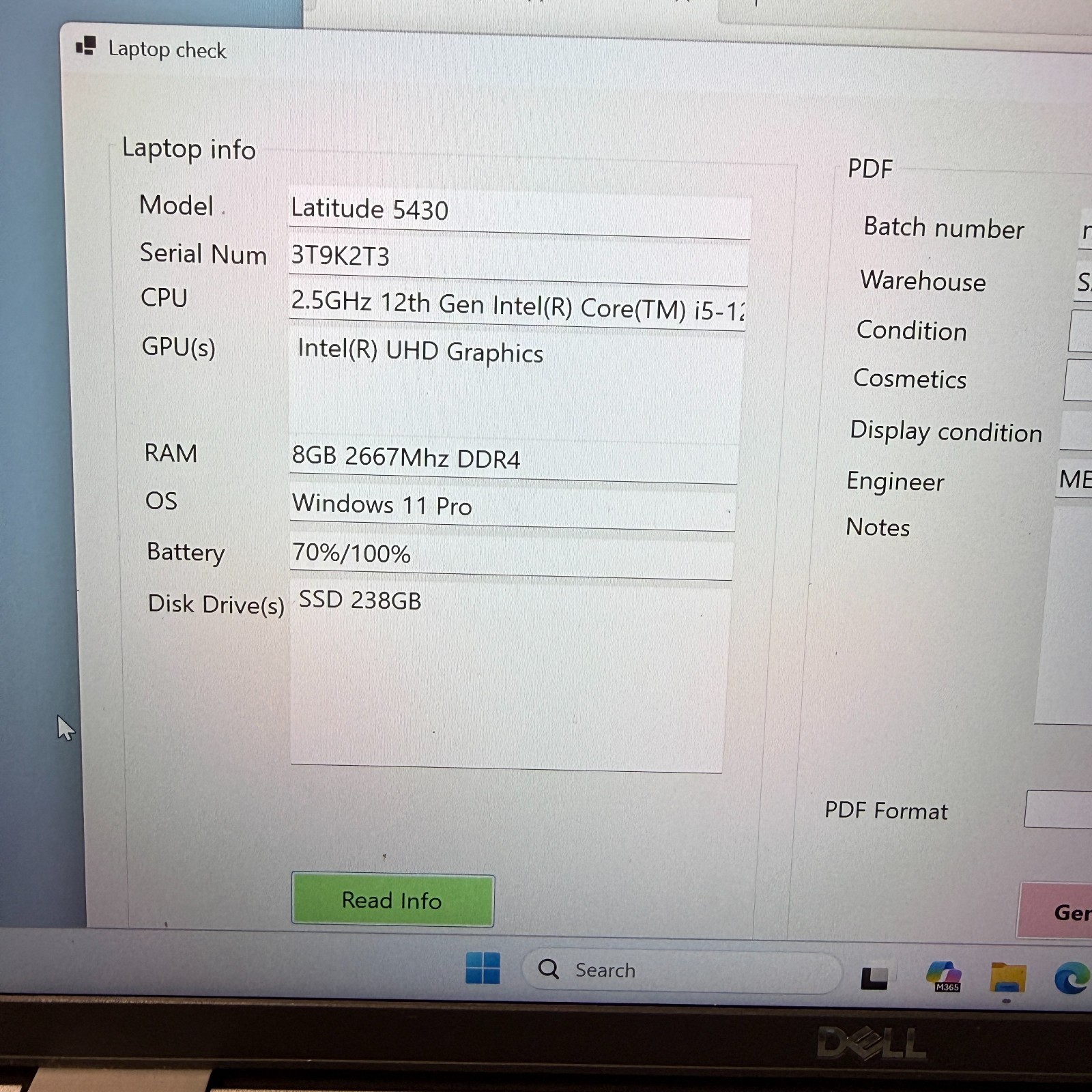1092x1092 pixels.
Task: Open File Explorer from the taskbar
Action: click(1008, 977)
